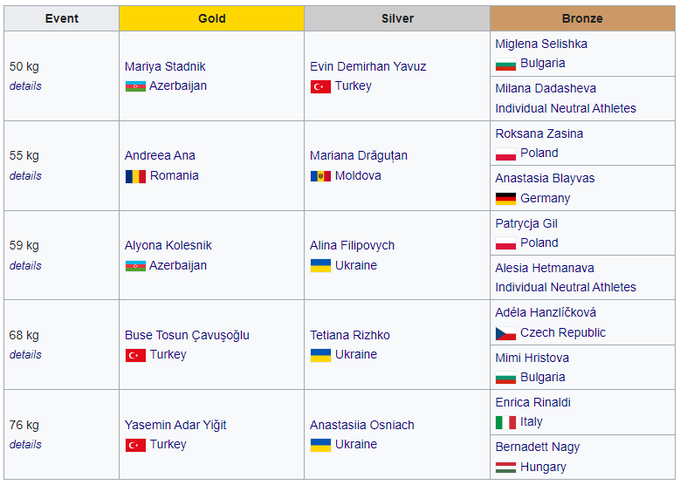The image size is (680, 485).
Task: Click Bulgaria flag under Miglena Selishka
Action: point(505,64)
